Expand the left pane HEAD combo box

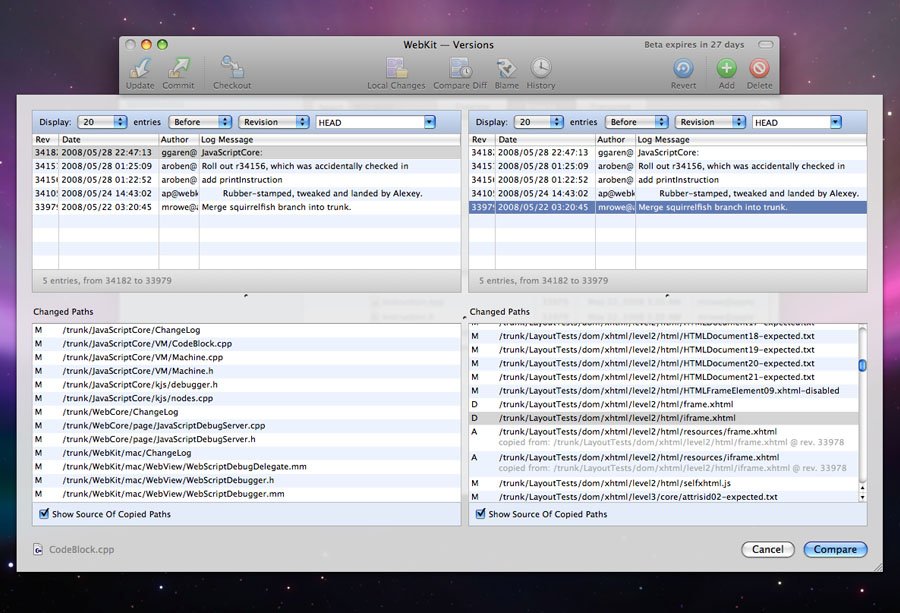click(429, 122)
